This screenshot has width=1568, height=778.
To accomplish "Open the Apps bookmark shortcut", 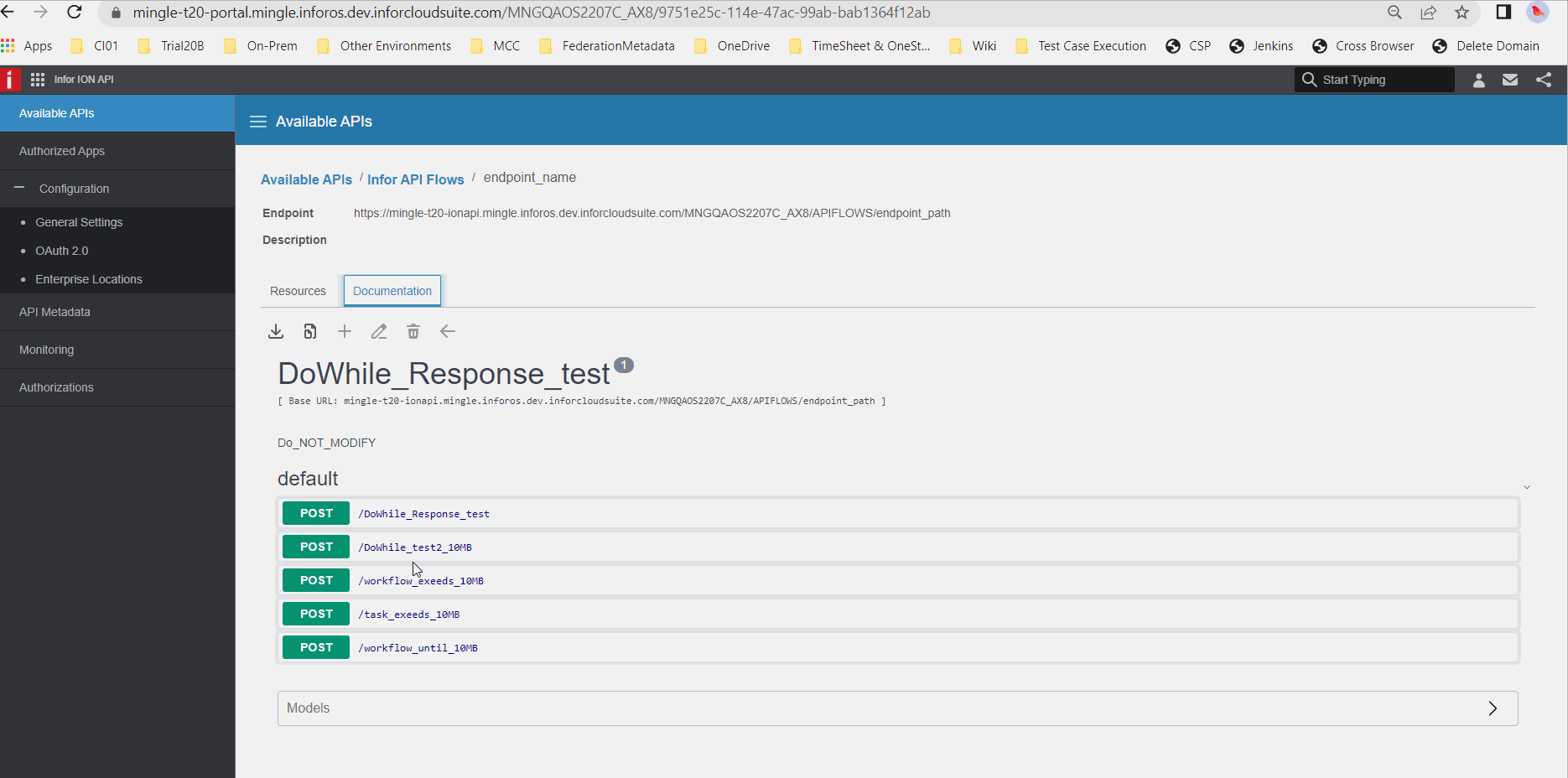I will click(x=27, y=46).
